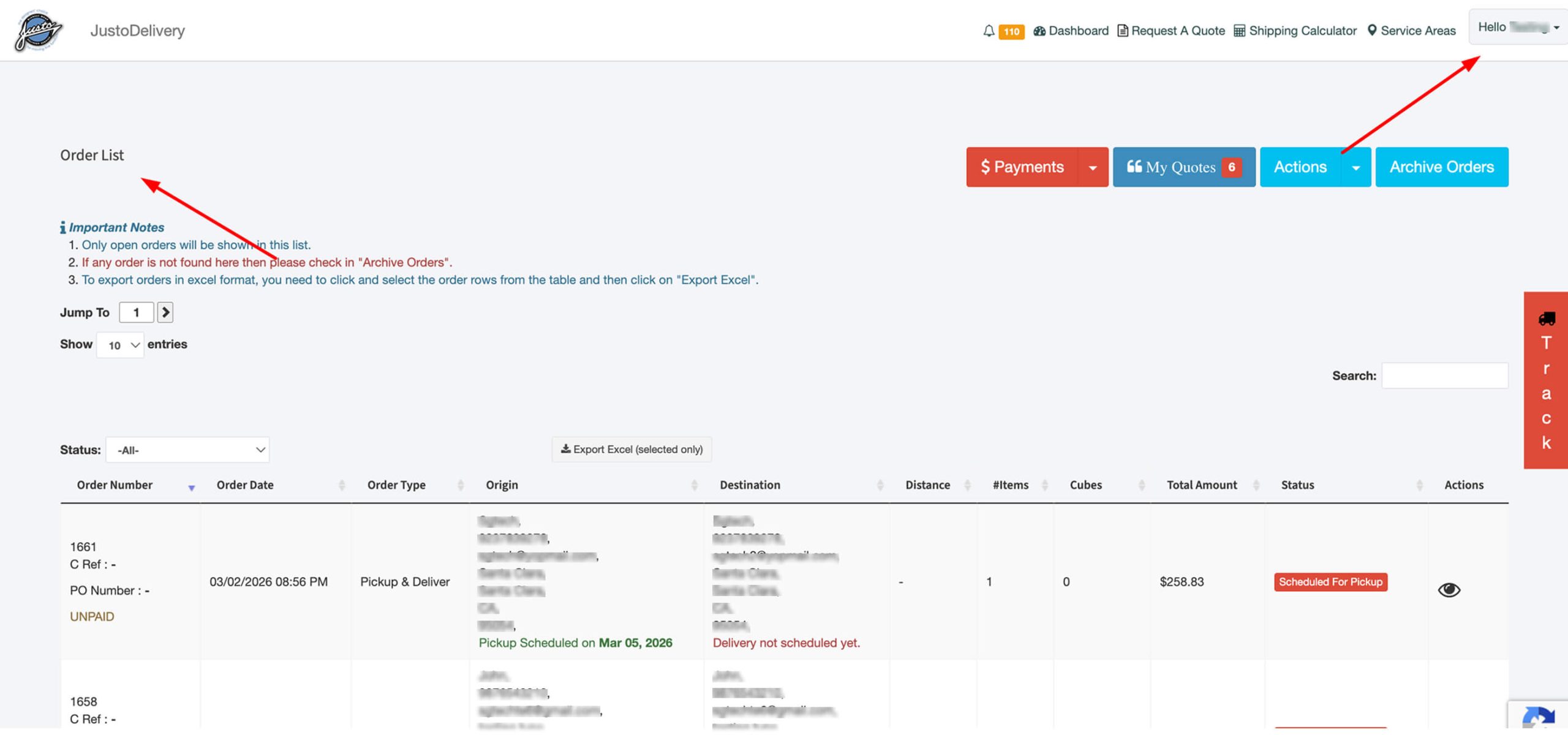Viewport: 1568px width, 735px height.
Task: Expand the Payments dropdown arrow
Action: [1093, 167]
